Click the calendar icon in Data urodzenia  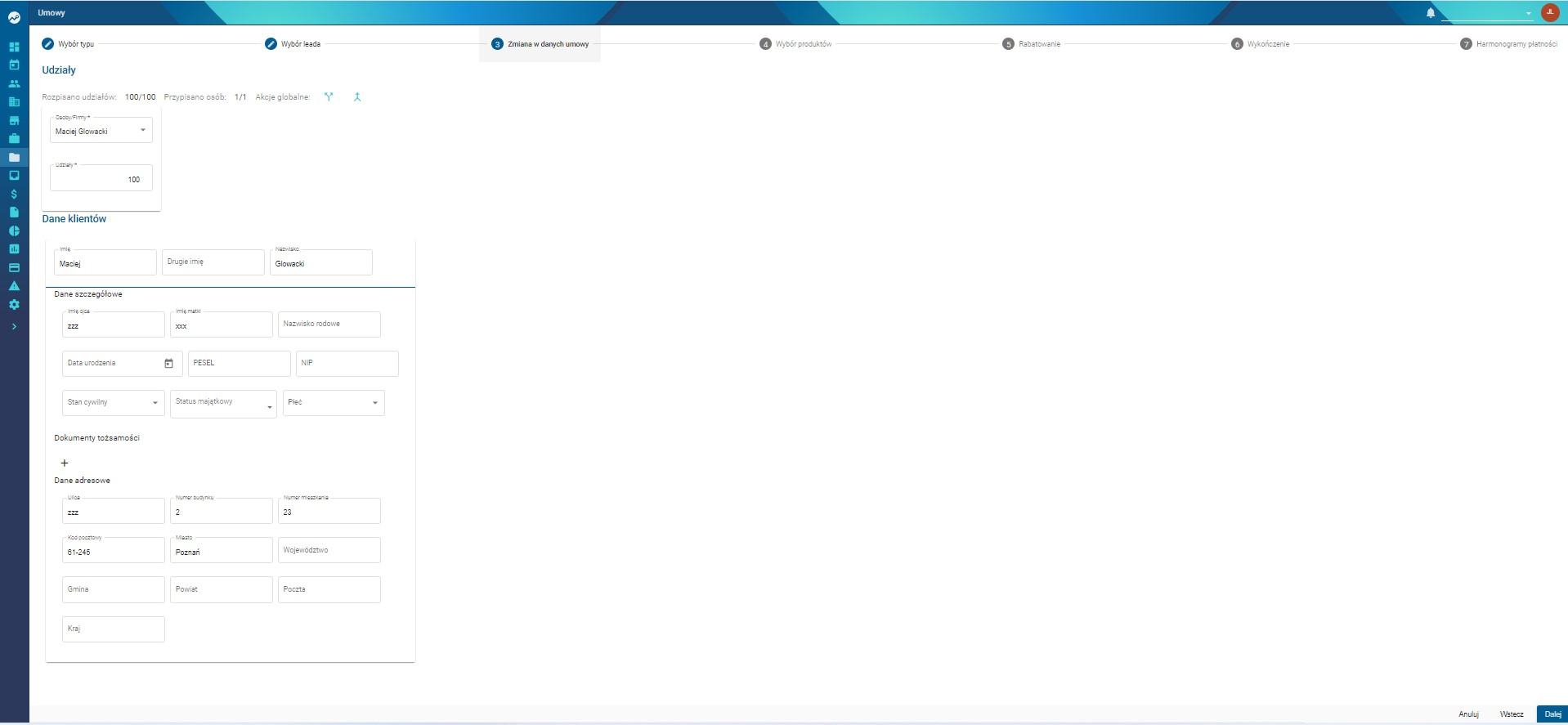pyautogui.click(x=168, y=364)
